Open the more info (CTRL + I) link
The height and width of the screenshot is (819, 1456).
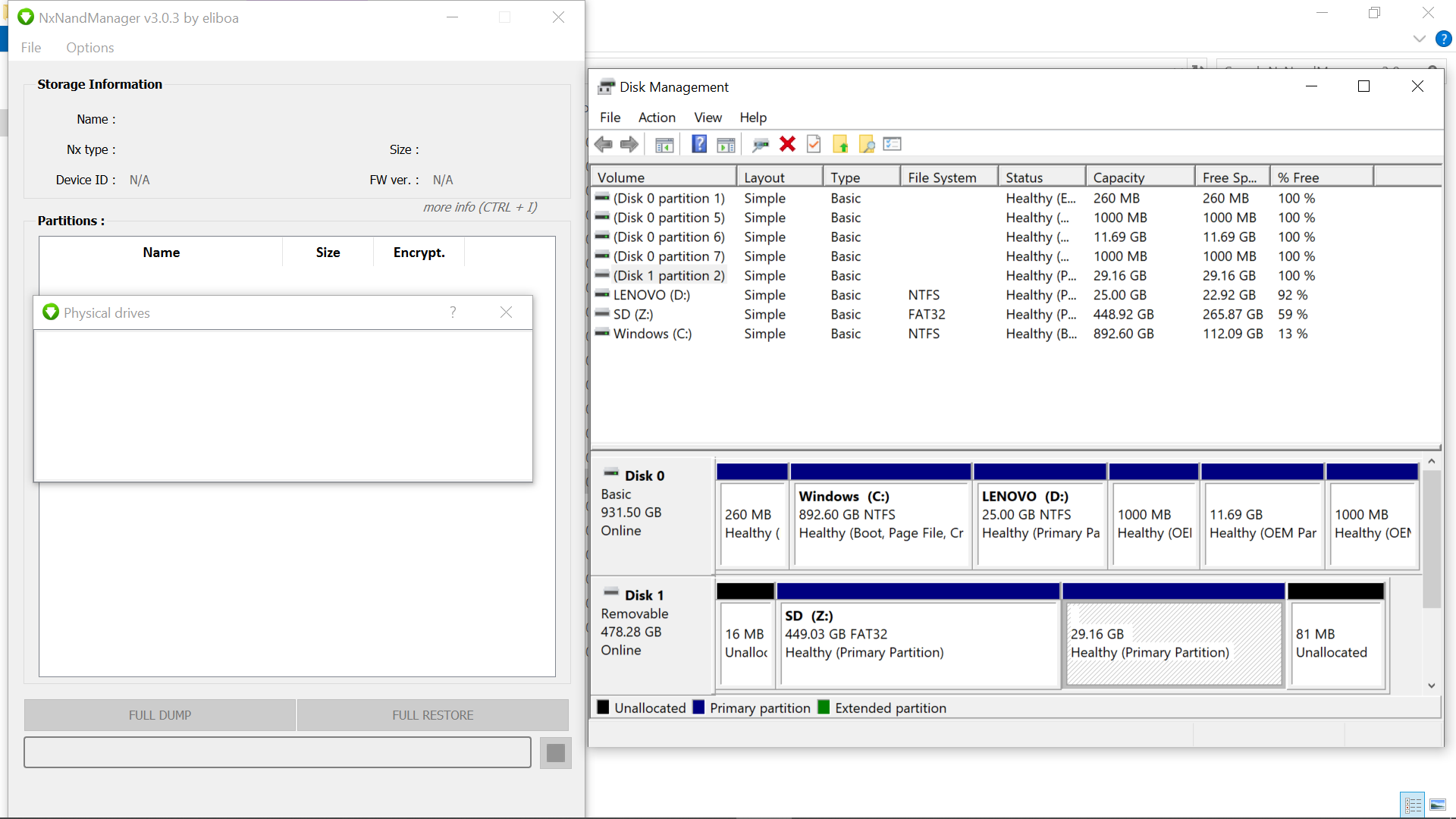click(x=479, y=207)
